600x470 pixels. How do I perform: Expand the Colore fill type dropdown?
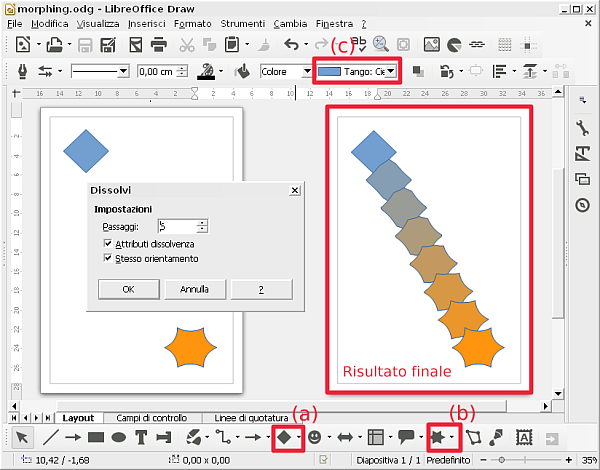[307, 72]
